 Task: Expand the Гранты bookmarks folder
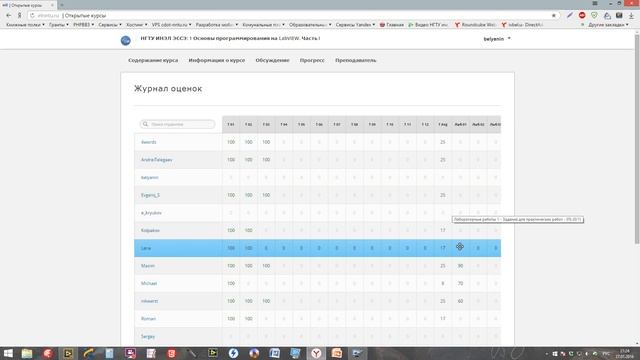59,25
